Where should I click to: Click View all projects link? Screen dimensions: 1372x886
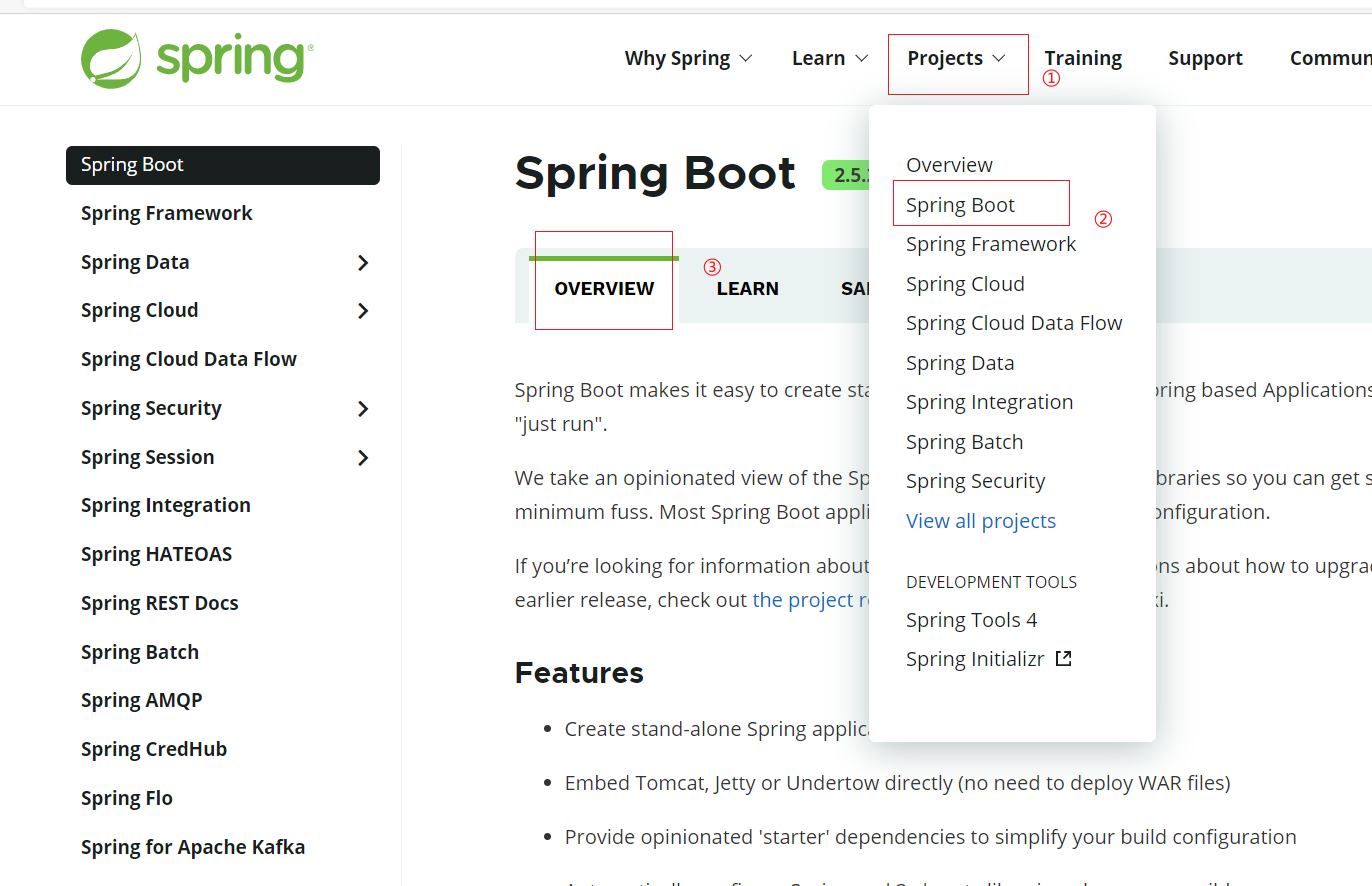click(x=981, y=521)
